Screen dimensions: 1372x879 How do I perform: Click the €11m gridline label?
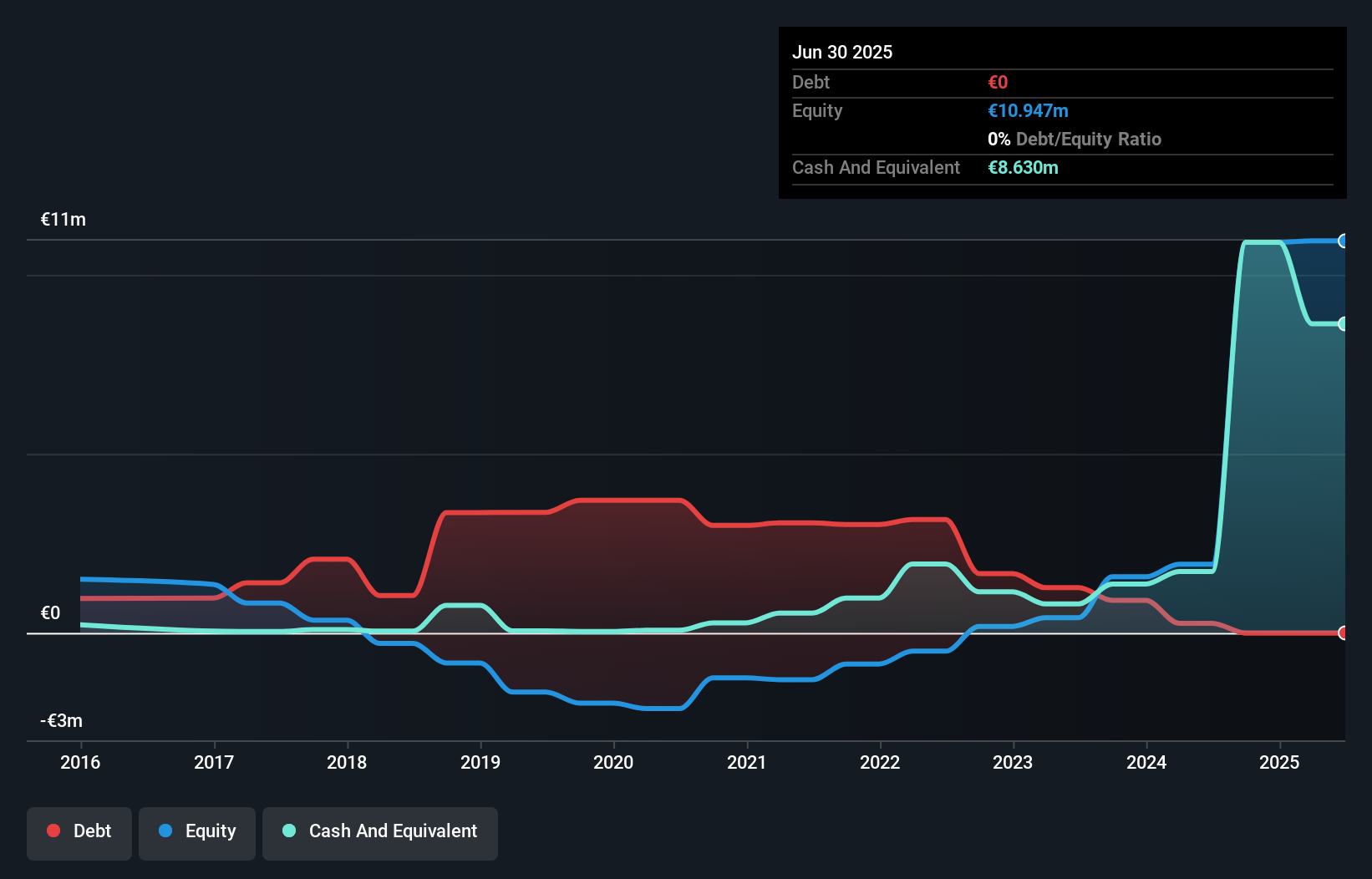[62, 219]
